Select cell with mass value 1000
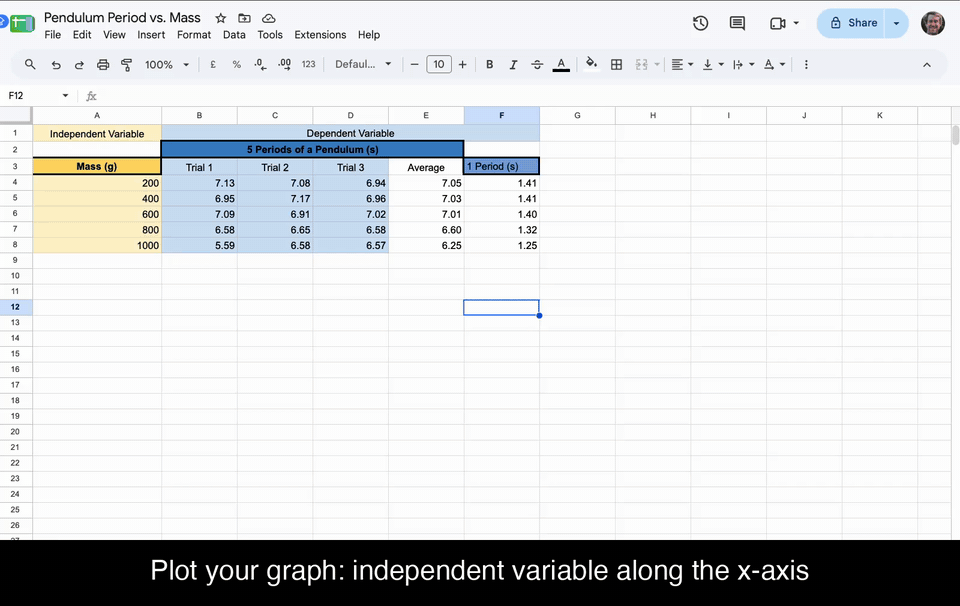 click(x=97, y=245)
